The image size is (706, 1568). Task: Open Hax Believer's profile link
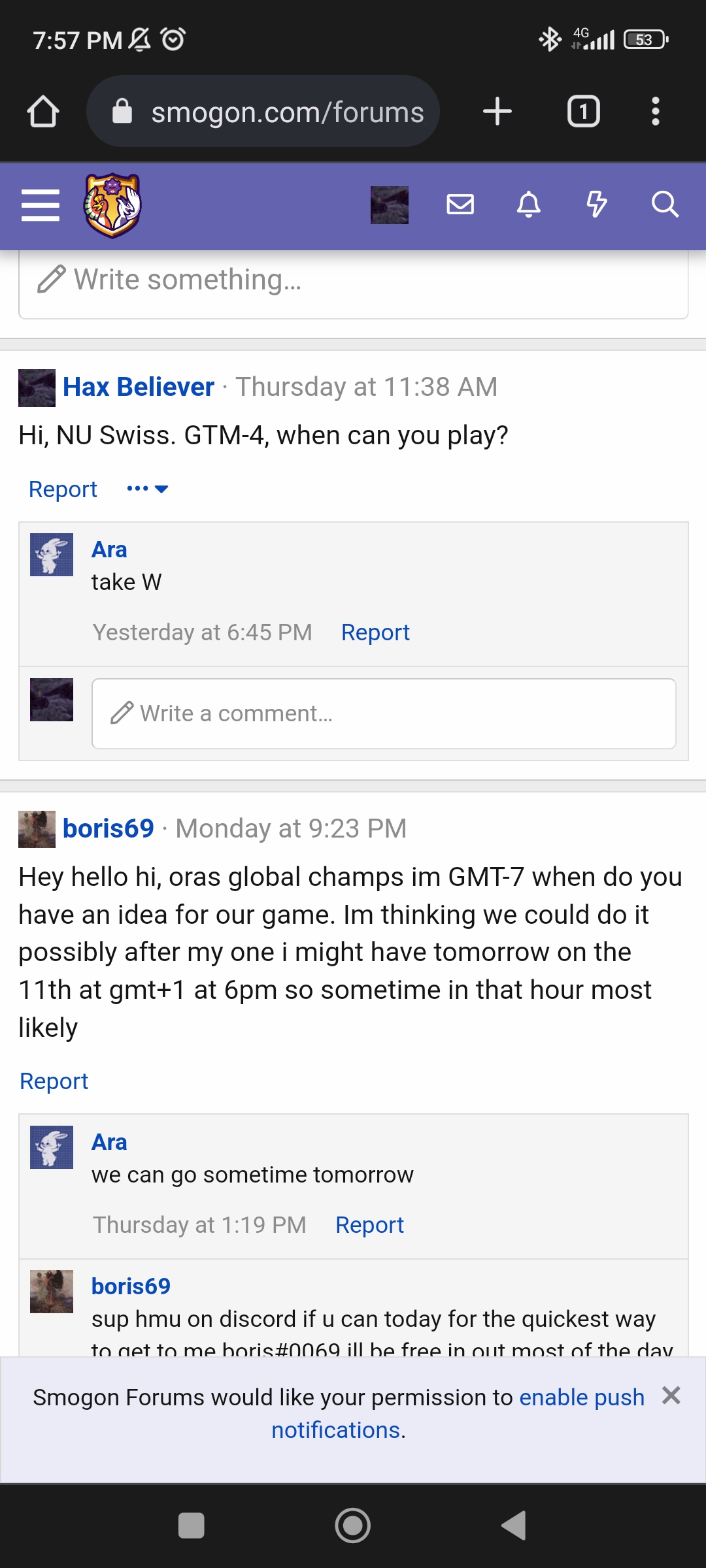[138, 387]
